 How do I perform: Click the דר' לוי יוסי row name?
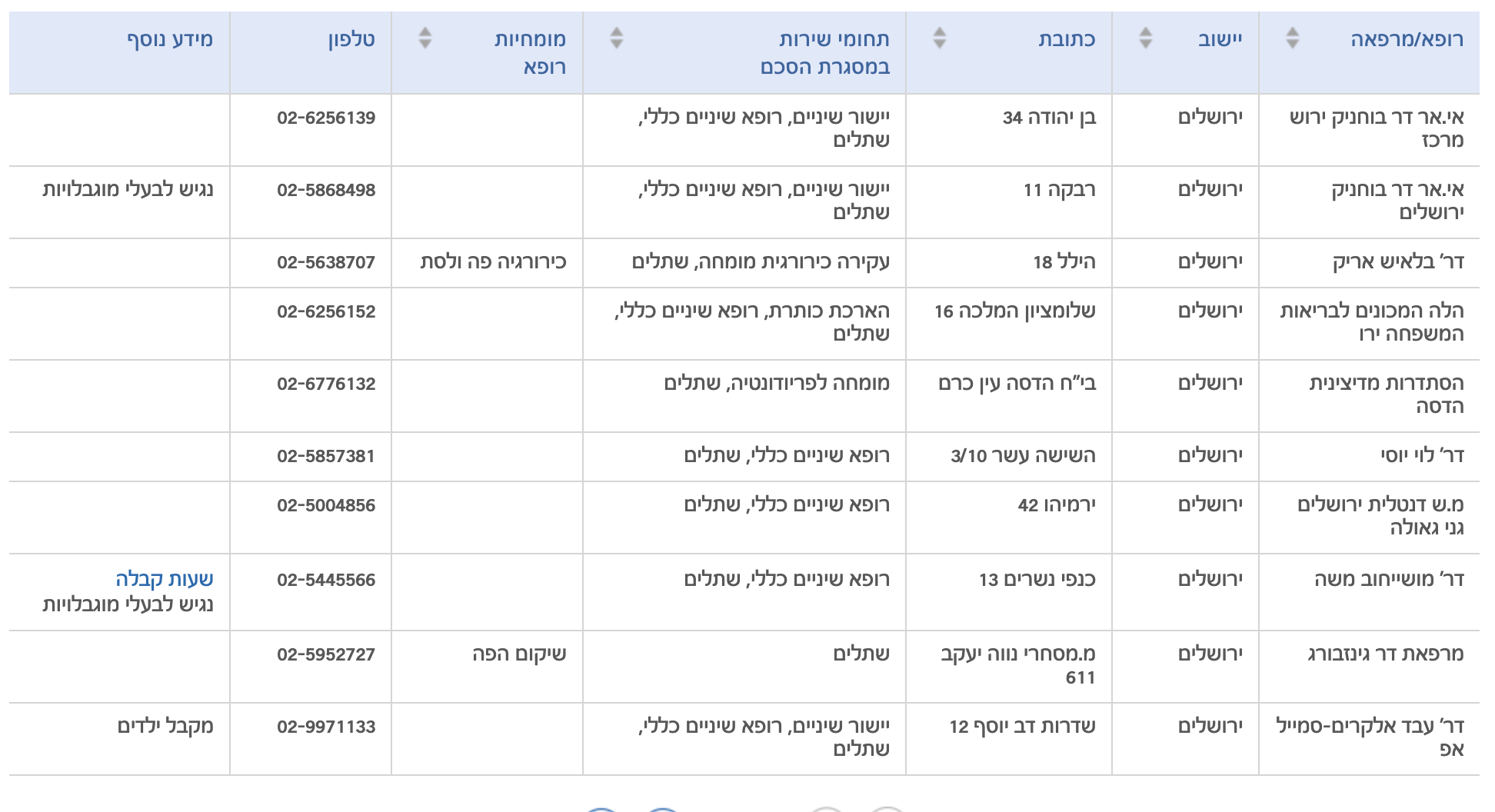click(1421, 456)
